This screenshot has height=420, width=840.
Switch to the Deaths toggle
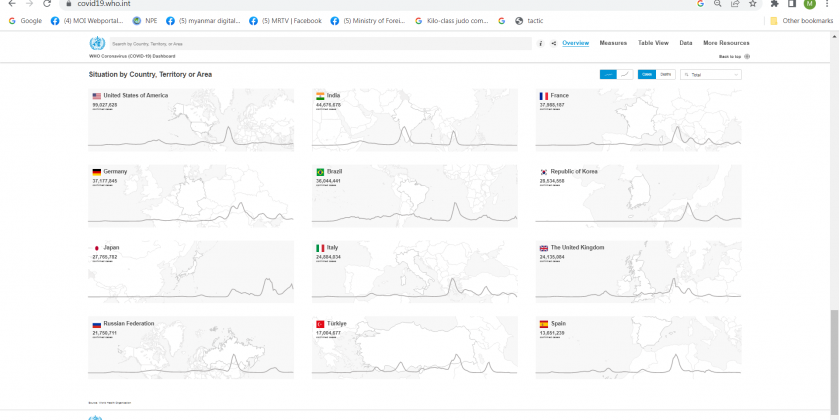click(x=665, y=74)
